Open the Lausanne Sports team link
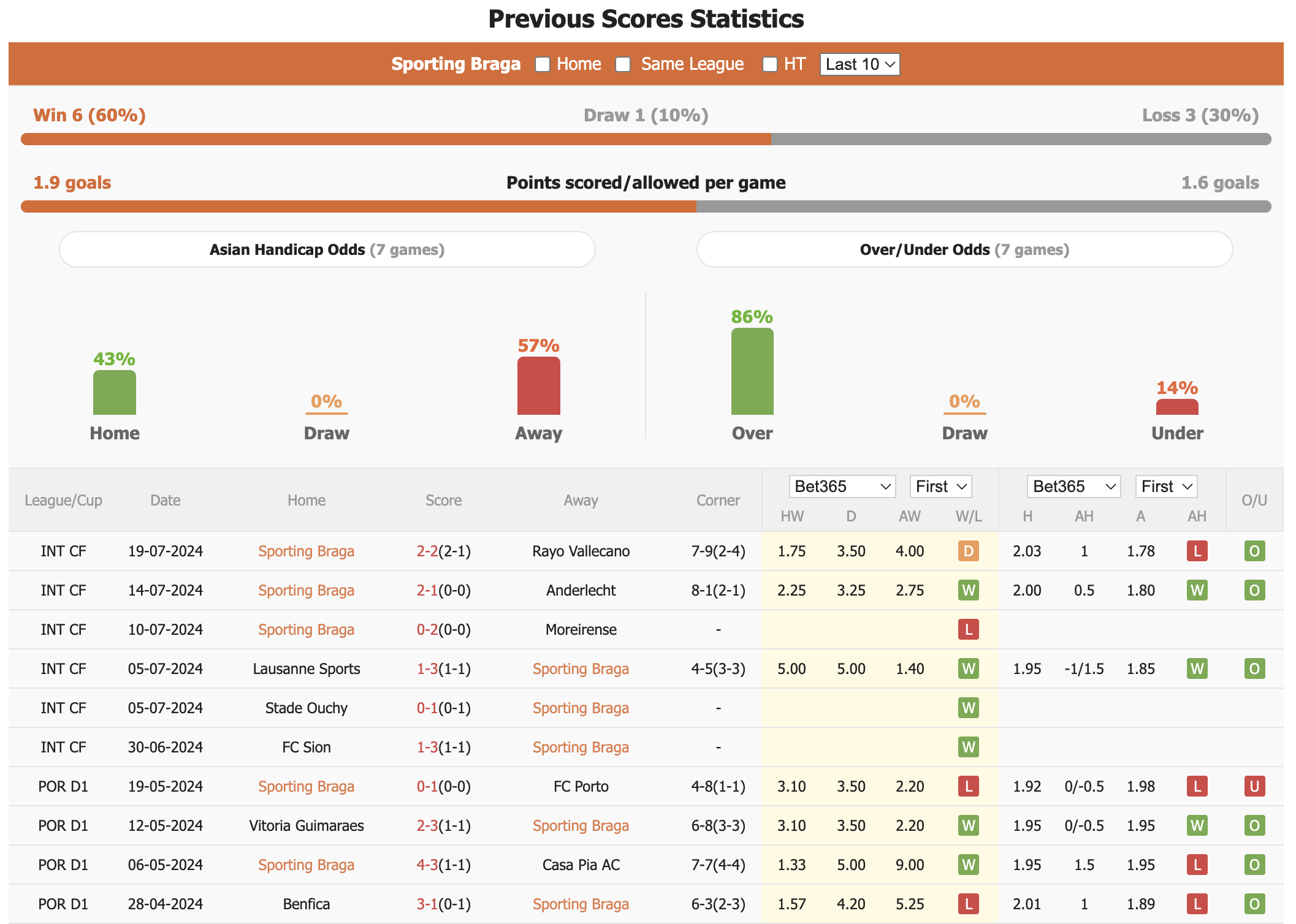This screenshot has height=924, width=1296. [x=307, y=668]
